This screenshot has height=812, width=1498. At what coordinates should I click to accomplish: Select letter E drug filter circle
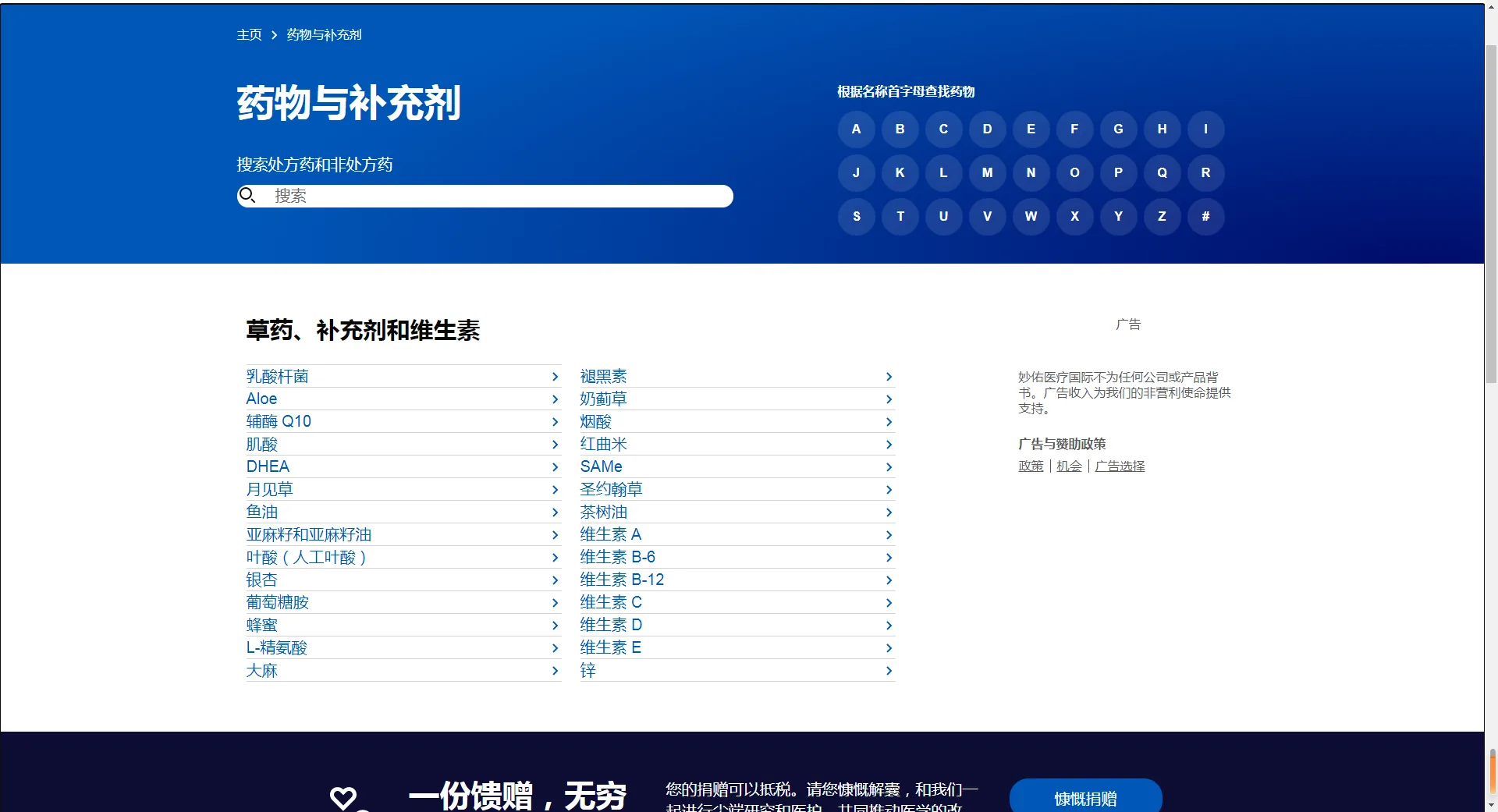[x=1031, y=129]
